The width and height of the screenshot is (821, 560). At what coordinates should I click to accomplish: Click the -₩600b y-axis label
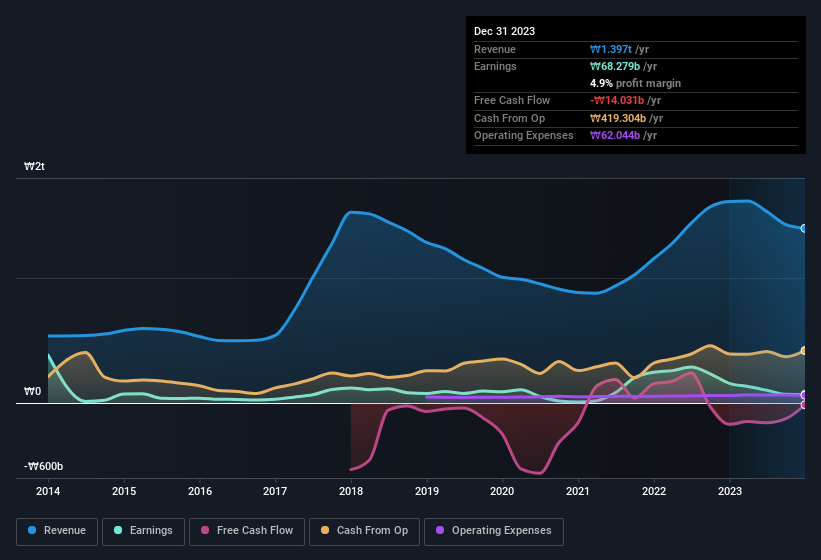coord(44,467)
